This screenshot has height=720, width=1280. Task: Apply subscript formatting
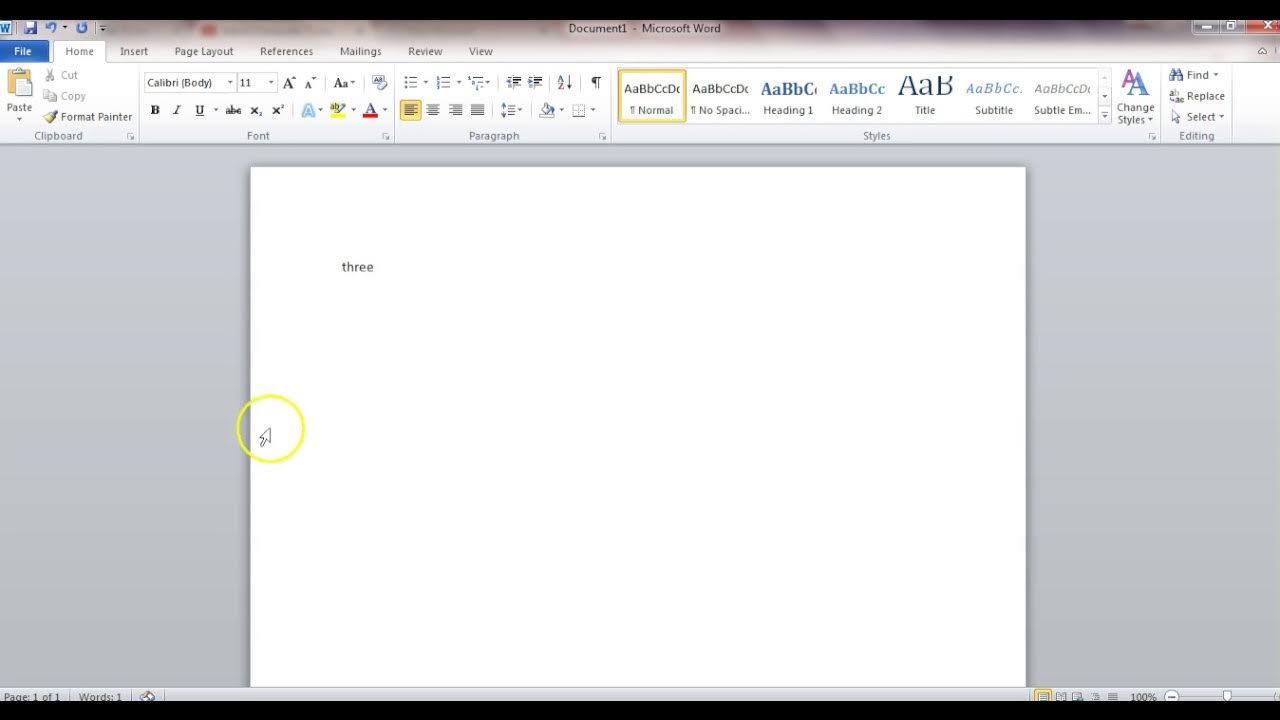pos(257,110)
